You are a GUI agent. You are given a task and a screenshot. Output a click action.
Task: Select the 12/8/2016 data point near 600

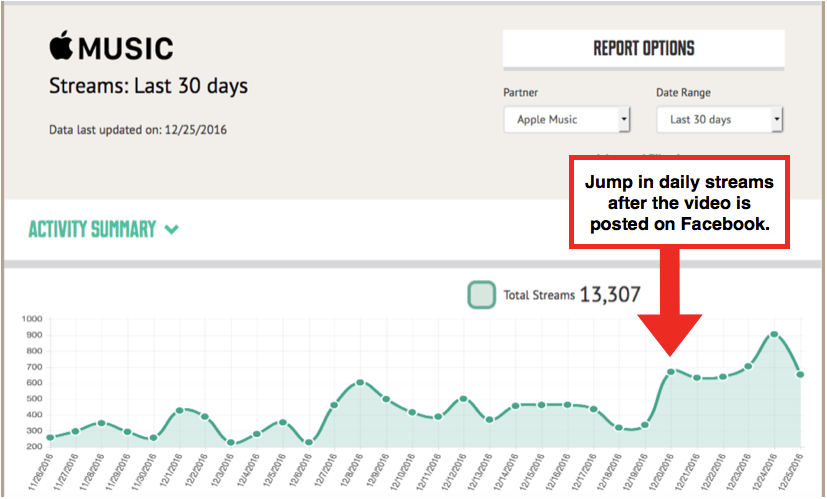[360, 382]
